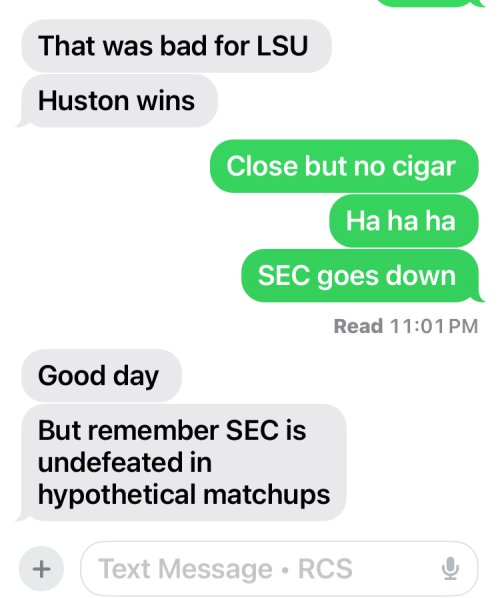The image size is (500, 598).
Task: Select the "Ha ha ha" sent message
Action: click(x=404, y=221)
